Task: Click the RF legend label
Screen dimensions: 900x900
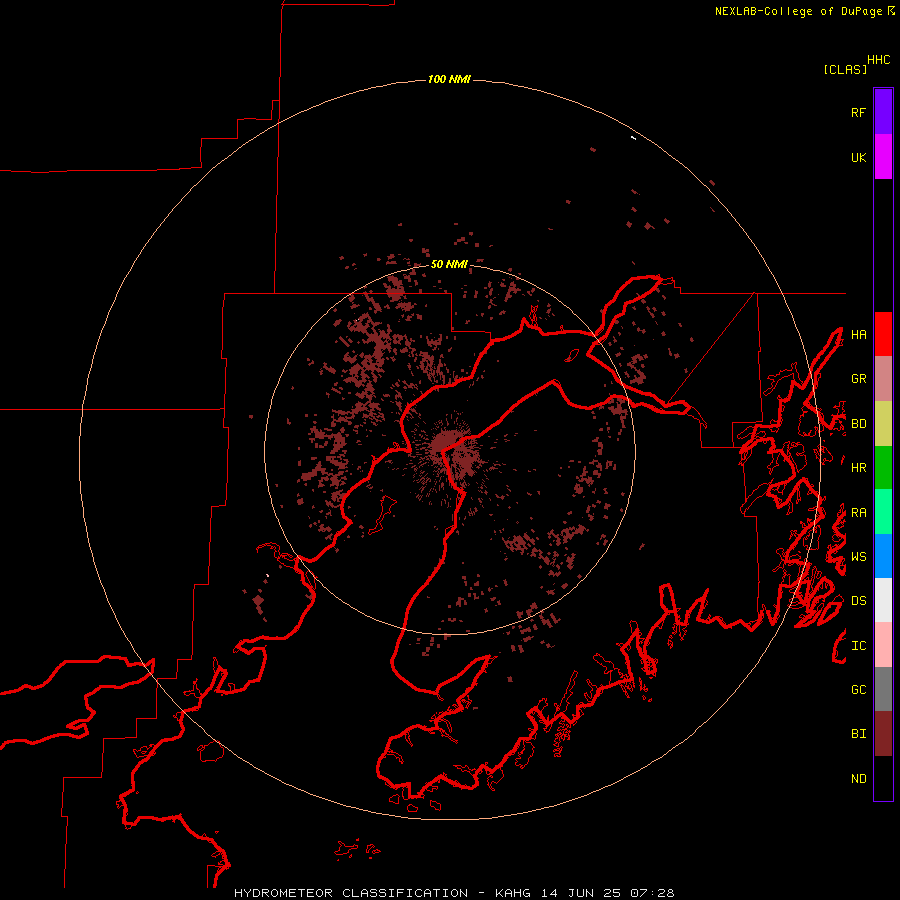Action: coord(858,112)
